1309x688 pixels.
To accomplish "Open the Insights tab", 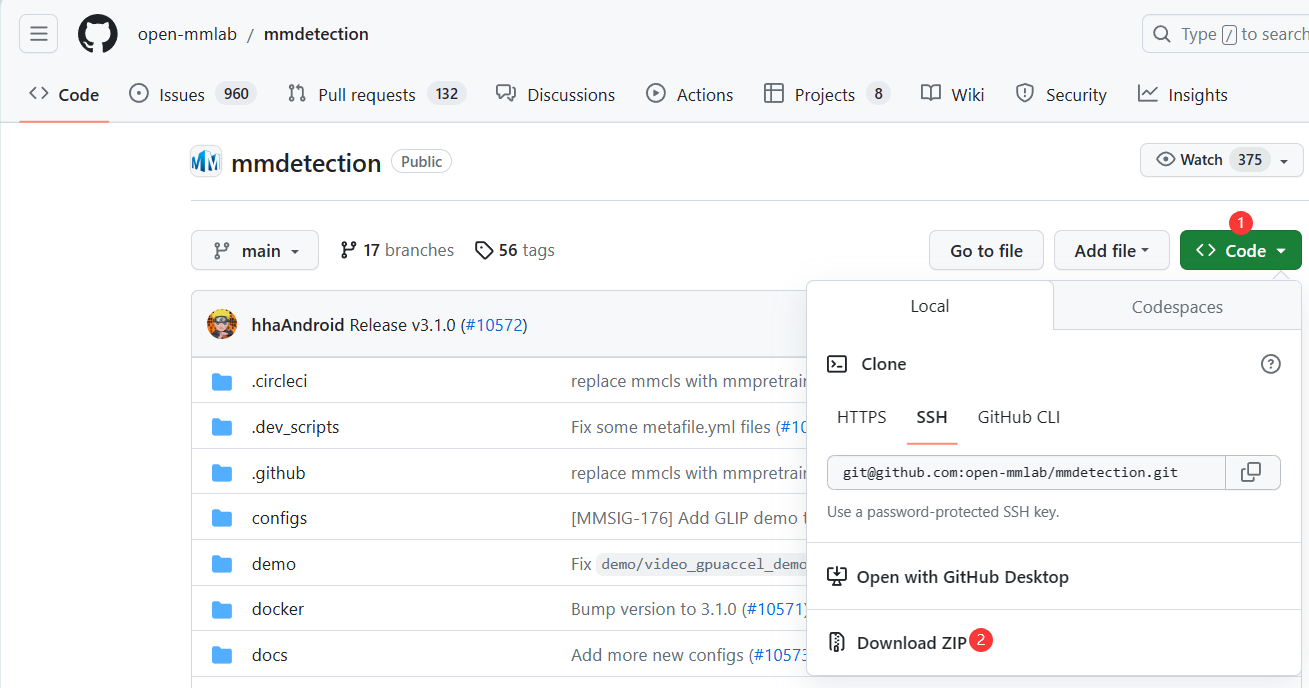I will pyautogui.click(x=1183, y=94).
